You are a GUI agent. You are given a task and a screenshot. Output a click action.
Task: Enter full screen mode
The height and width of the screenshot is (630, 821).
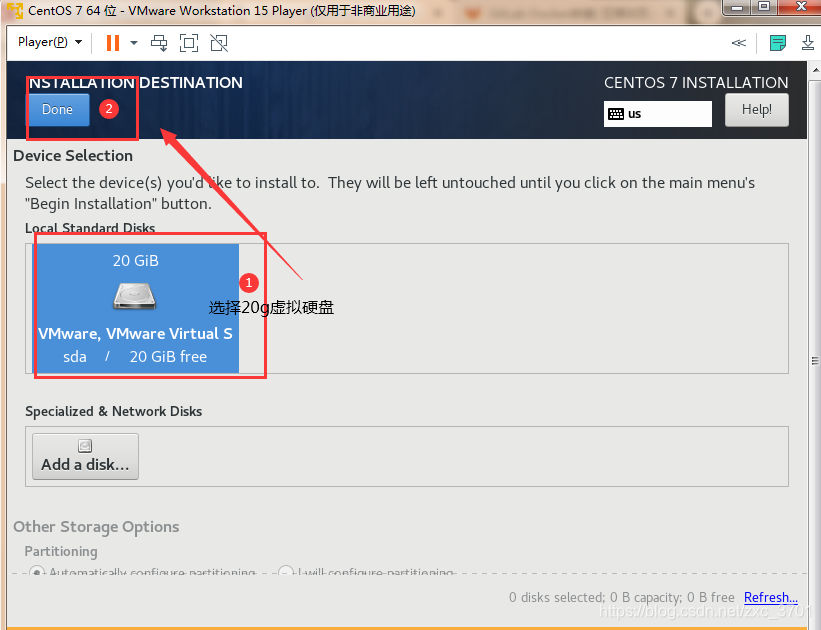pos(189,43)
